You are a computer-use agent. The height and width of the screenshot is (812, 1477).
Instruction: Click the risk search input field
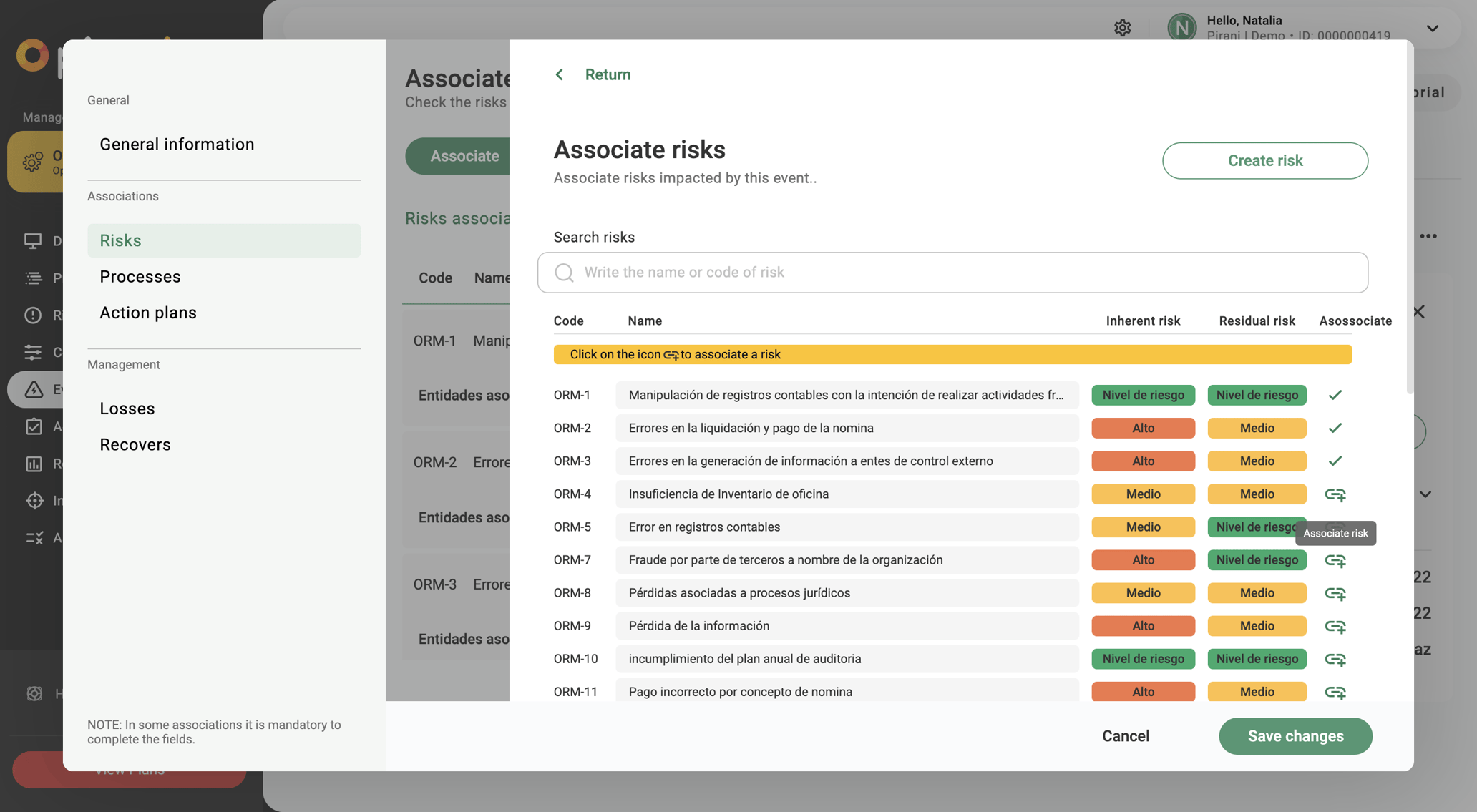pyautogui.click(x=952, y=273)
